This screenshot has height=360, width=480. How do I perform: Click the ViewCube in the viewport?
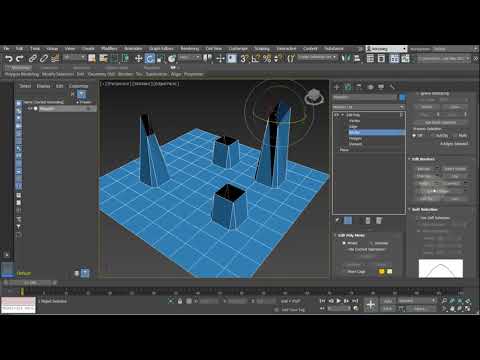(x=314, y=97)
